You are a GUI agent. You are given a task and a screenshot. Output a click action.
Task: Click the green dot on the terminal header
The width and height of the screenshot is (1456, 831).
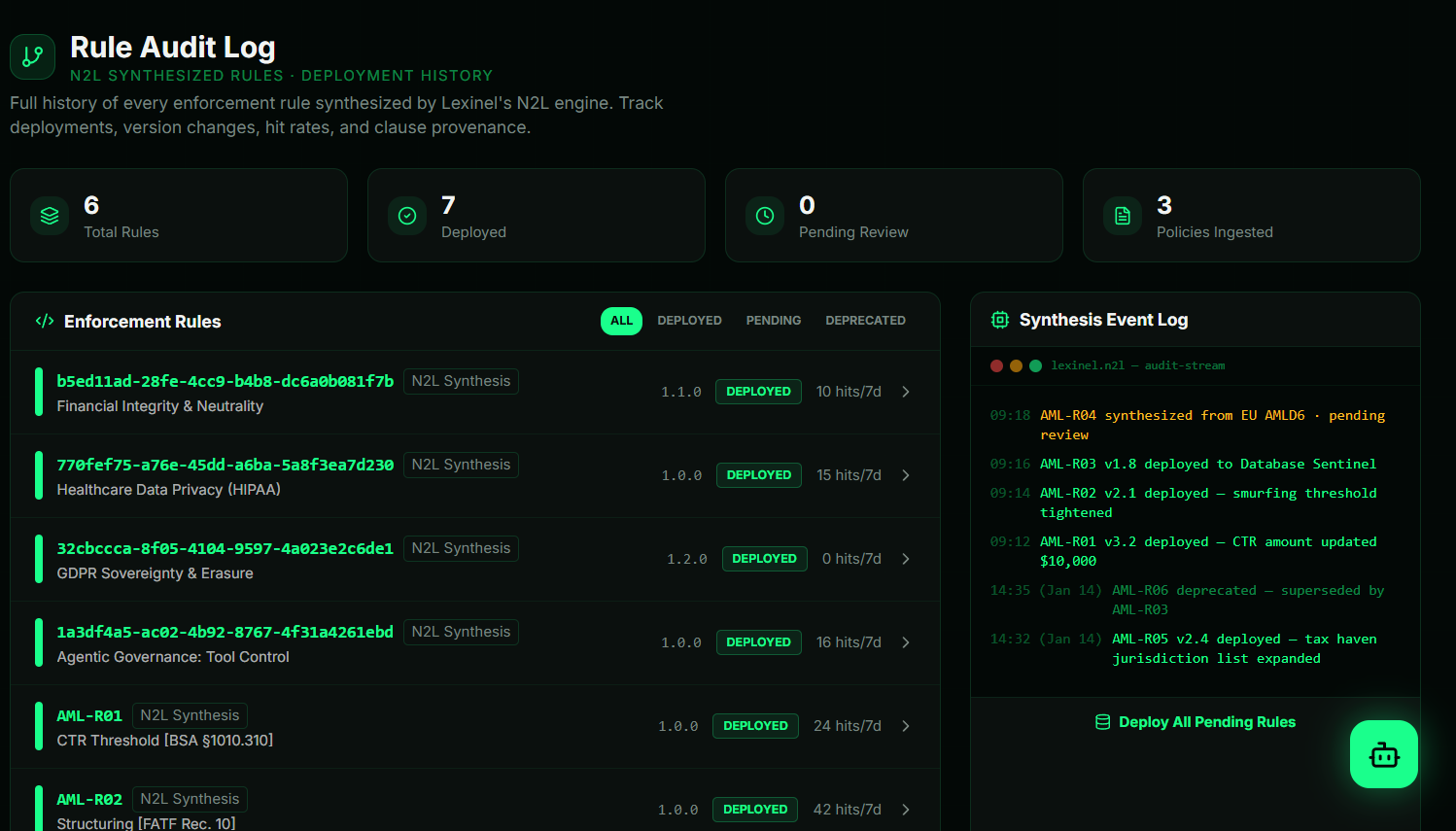coord(1035,365)
